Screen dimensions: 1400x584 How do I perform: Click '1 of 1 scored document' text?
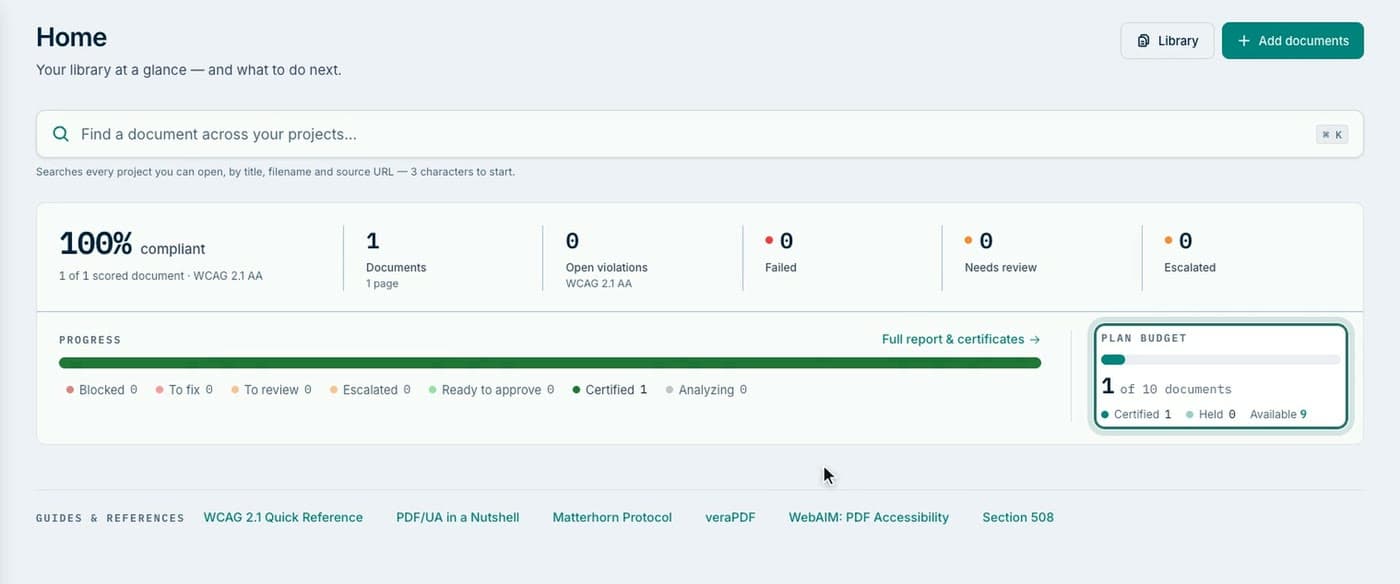(x=121, y=276)
